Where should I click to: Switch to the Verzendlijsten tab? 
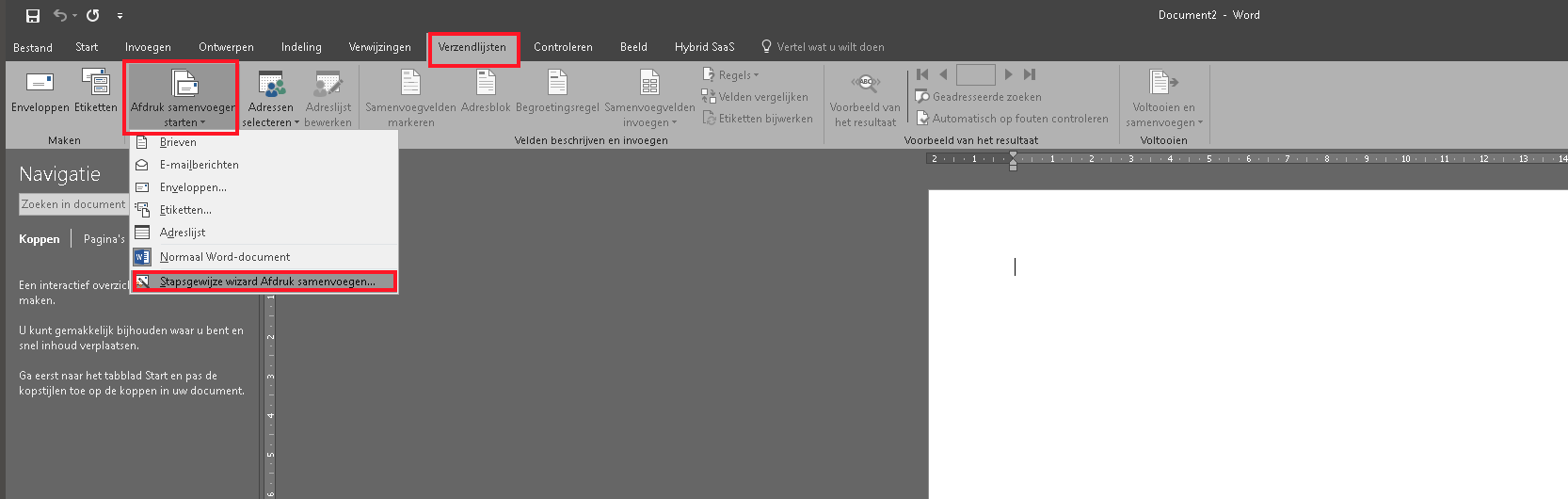click(472, 47)
